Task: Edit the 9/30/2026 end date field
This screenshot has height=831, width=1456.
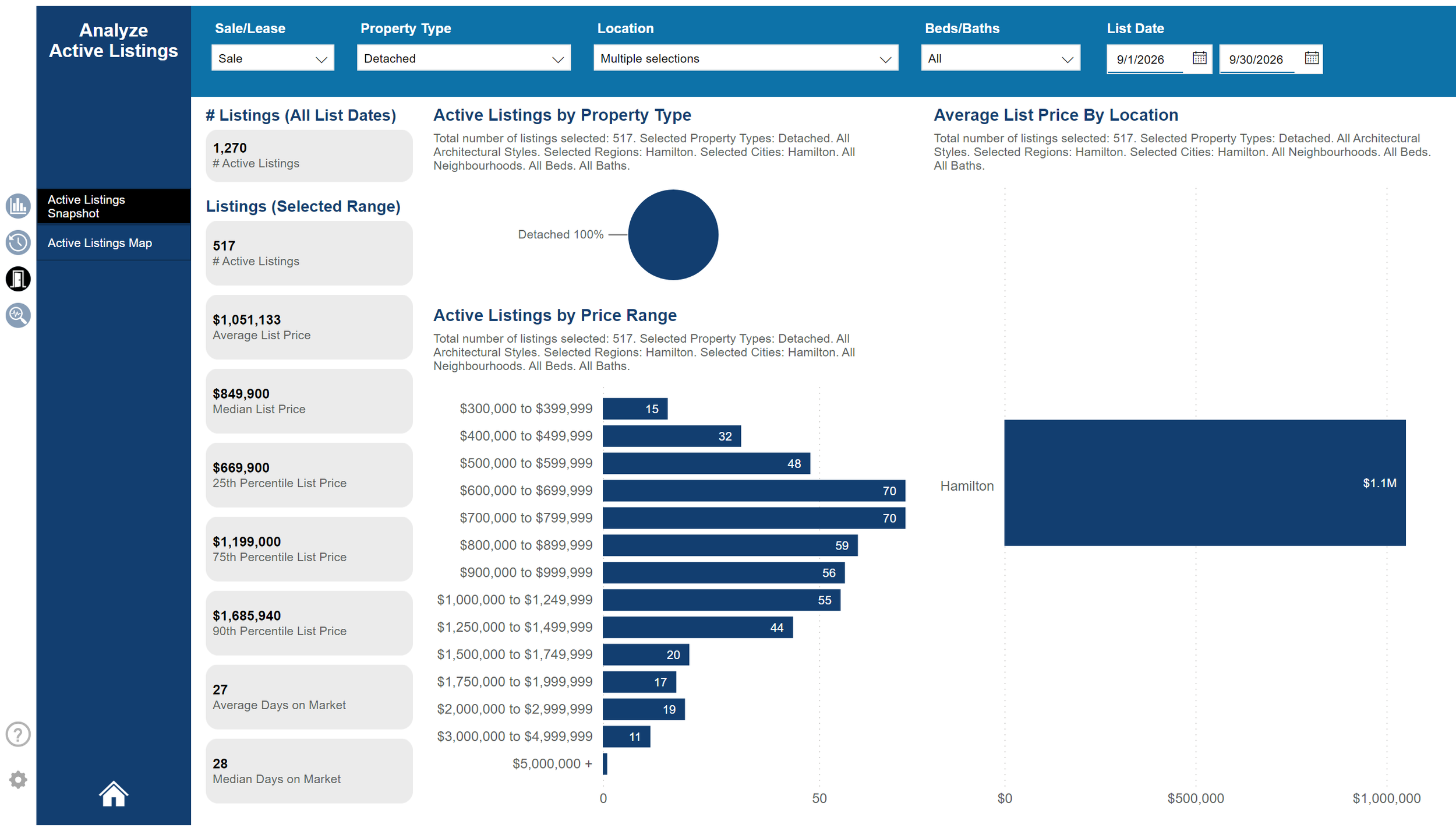Action: tap(1257, 59)
